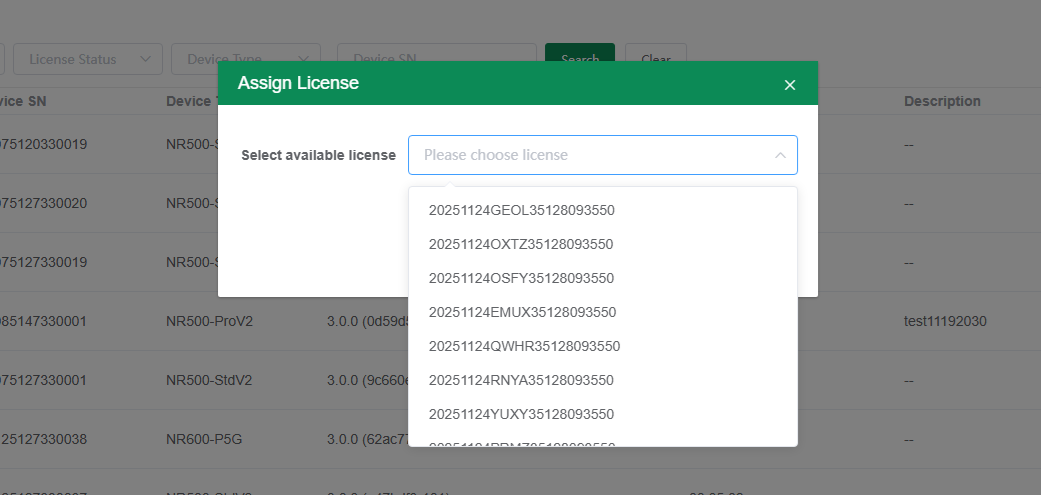The image size is (1041, 495).
Task: Collapse the license list via chevron arrow
Action: tap(779, 155)
